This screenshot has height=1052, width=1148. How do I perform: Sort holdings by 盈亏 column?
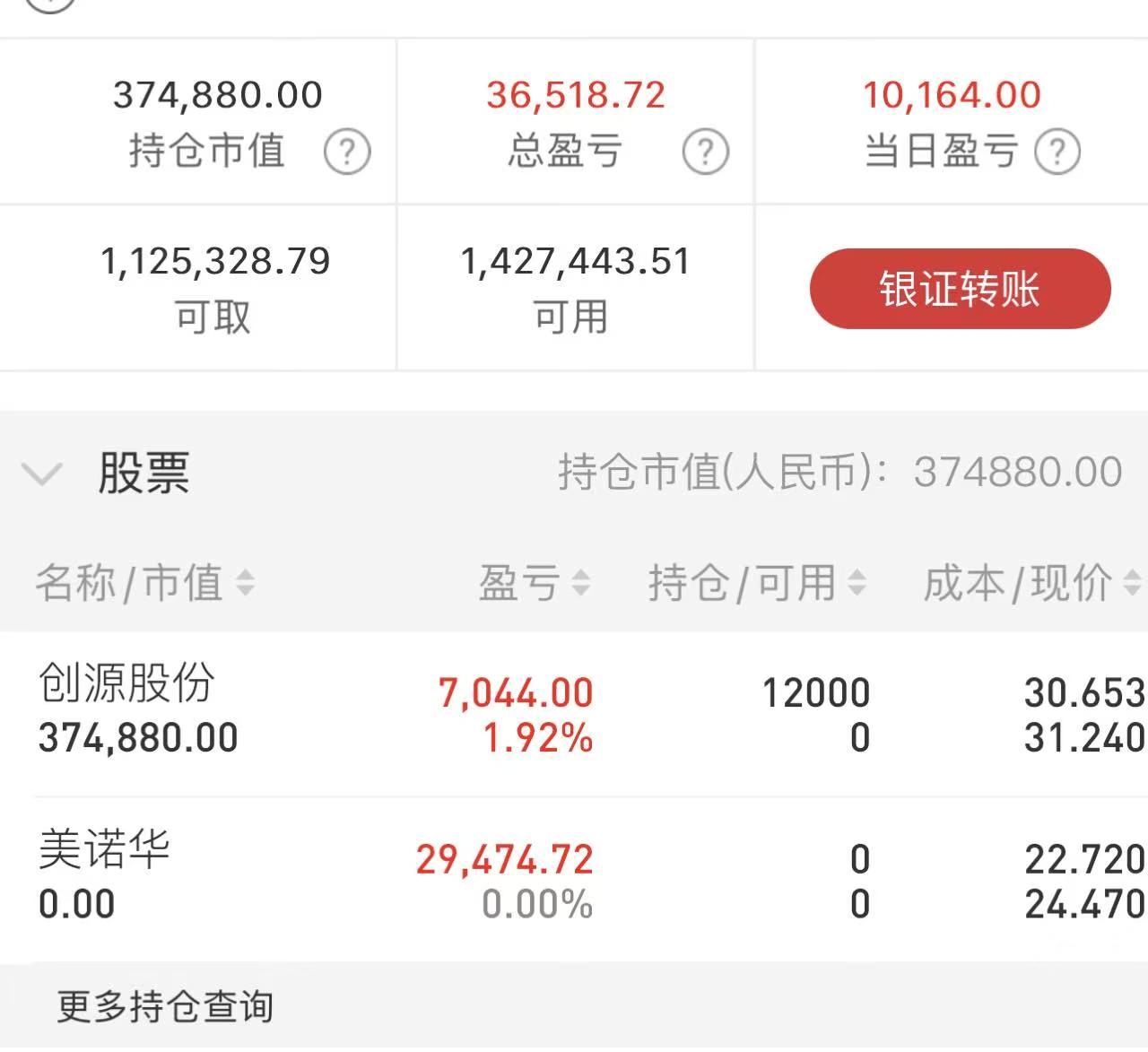pos(580,583)
